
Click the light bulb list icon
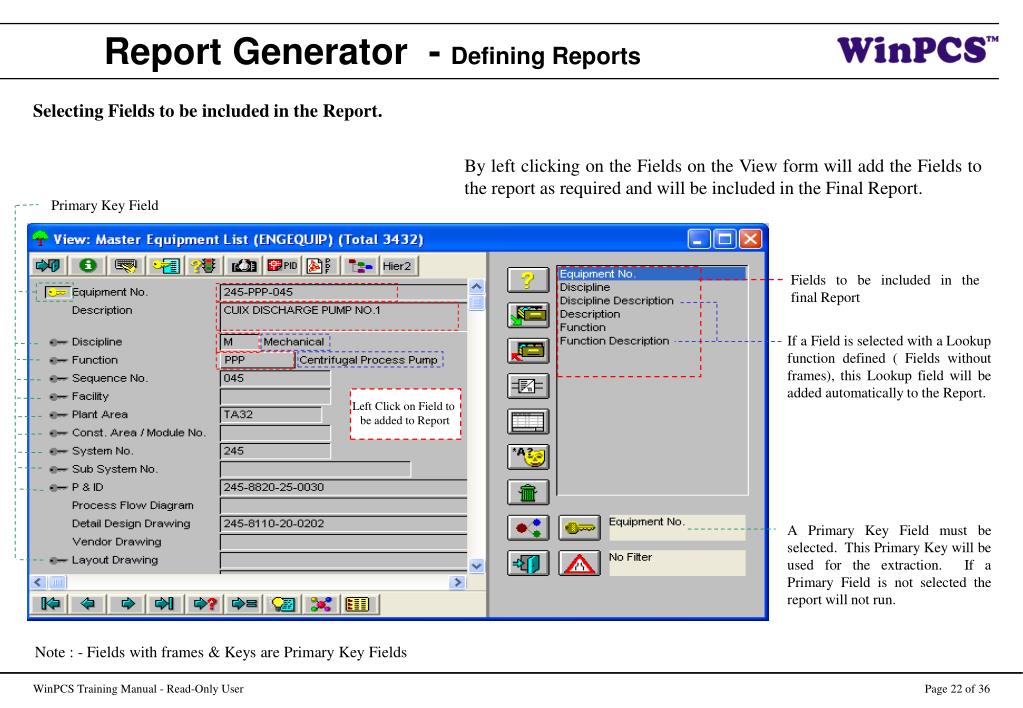click(x=283, y=604)
